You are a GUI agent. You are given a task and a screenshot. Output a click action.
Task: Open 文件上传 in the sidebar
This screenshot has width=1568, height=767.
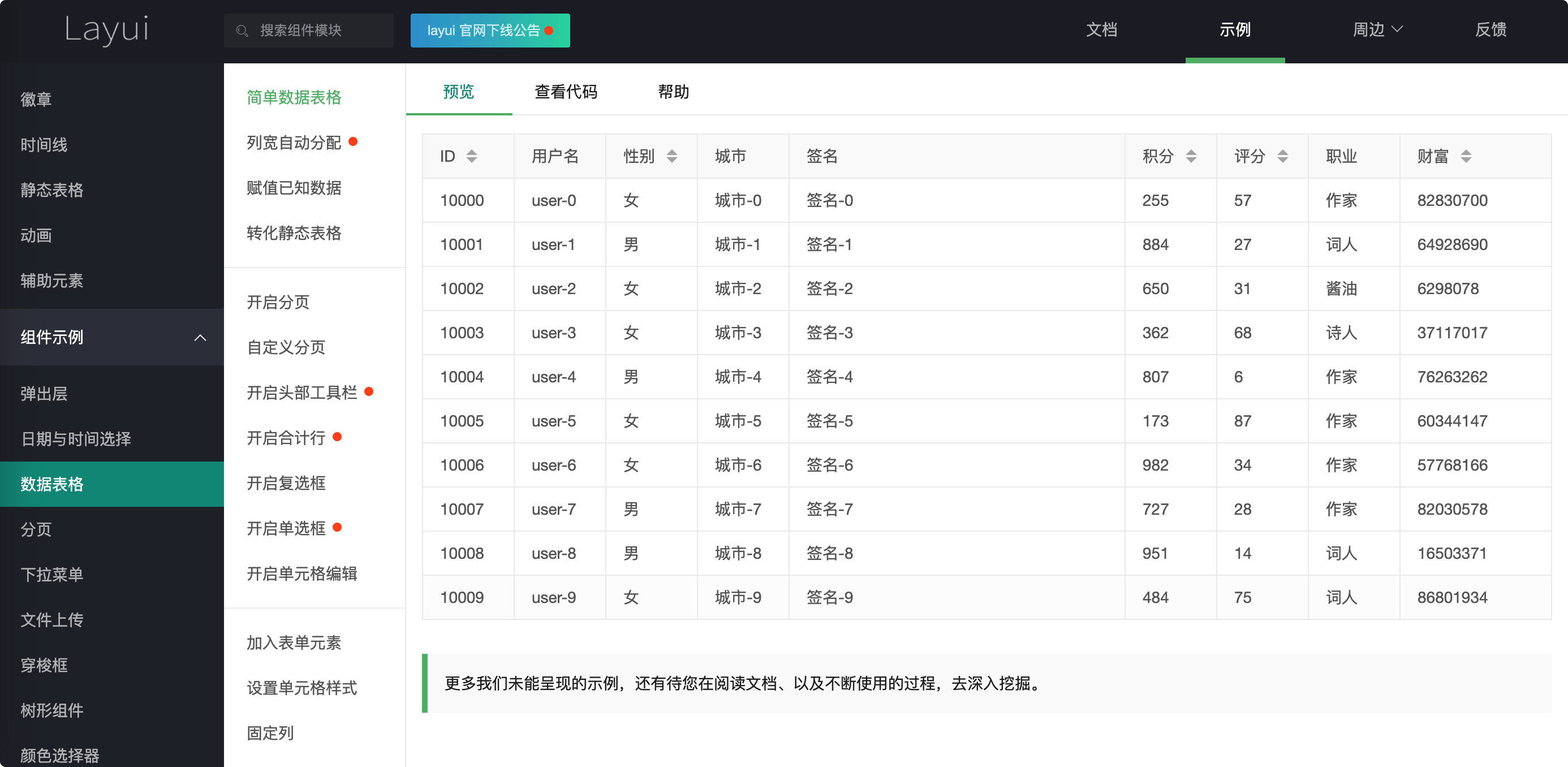[x=112, y=620]
